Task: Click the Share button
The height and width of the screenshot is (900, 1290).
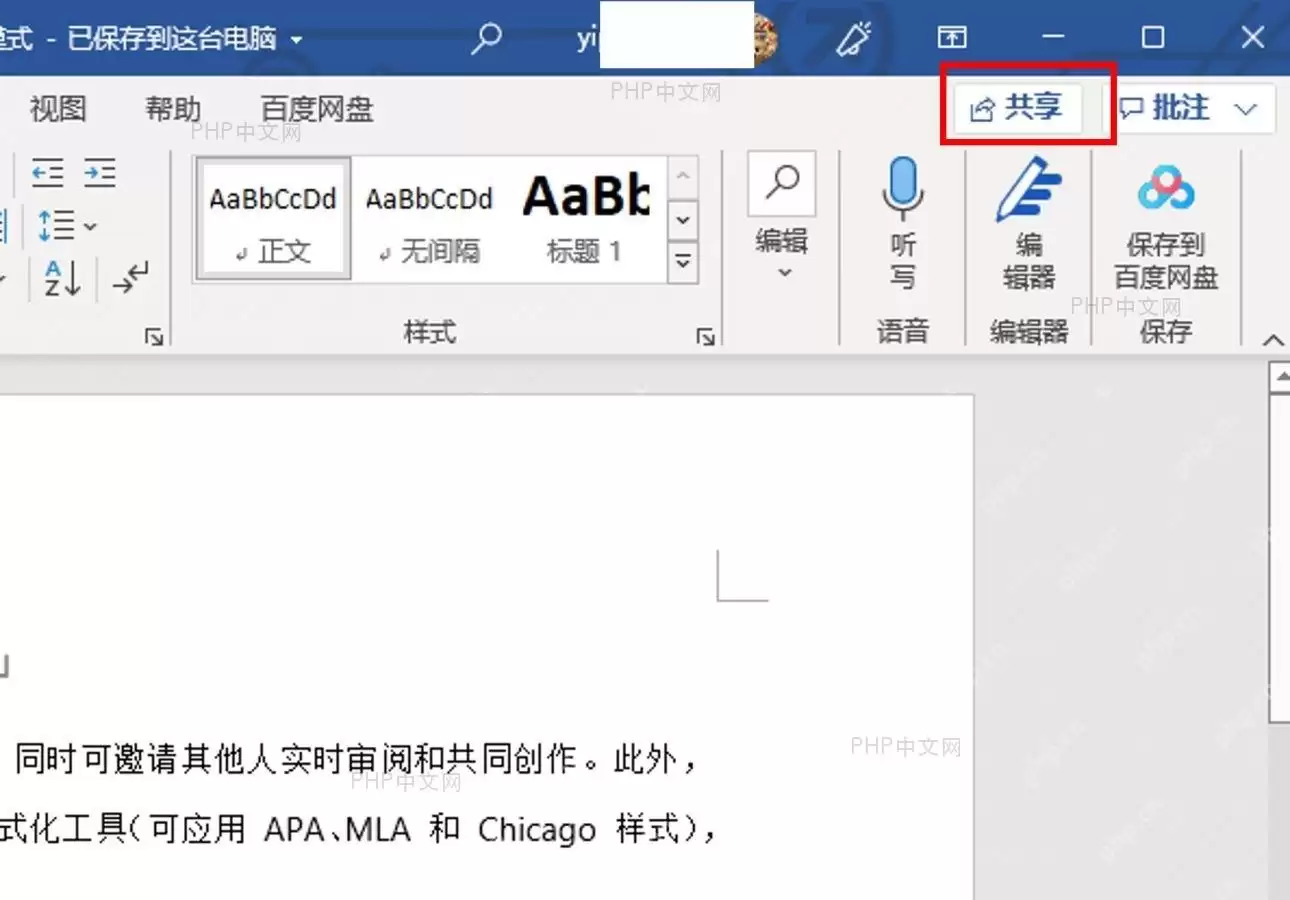Action: point(1016,108)
